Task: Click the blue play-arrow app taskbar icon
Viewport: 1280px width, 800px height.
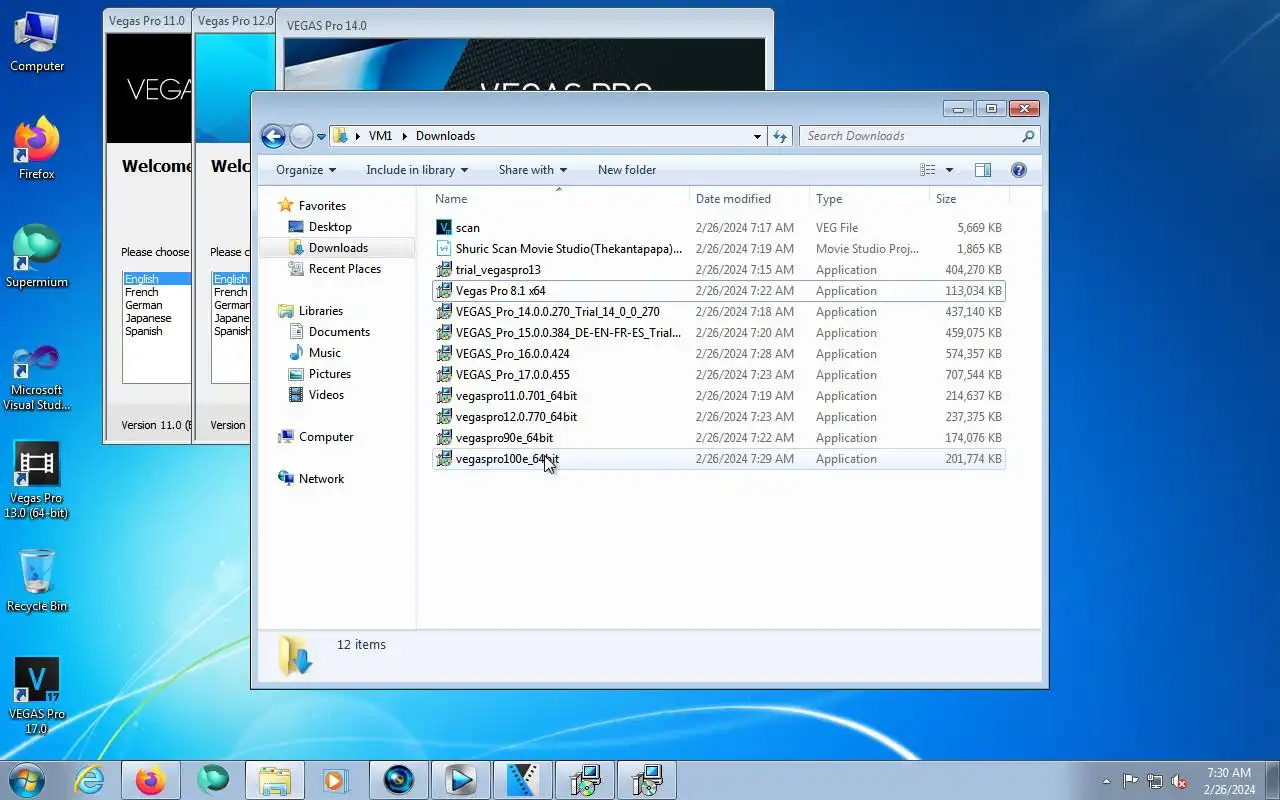Action: click(x=461, y=780)
